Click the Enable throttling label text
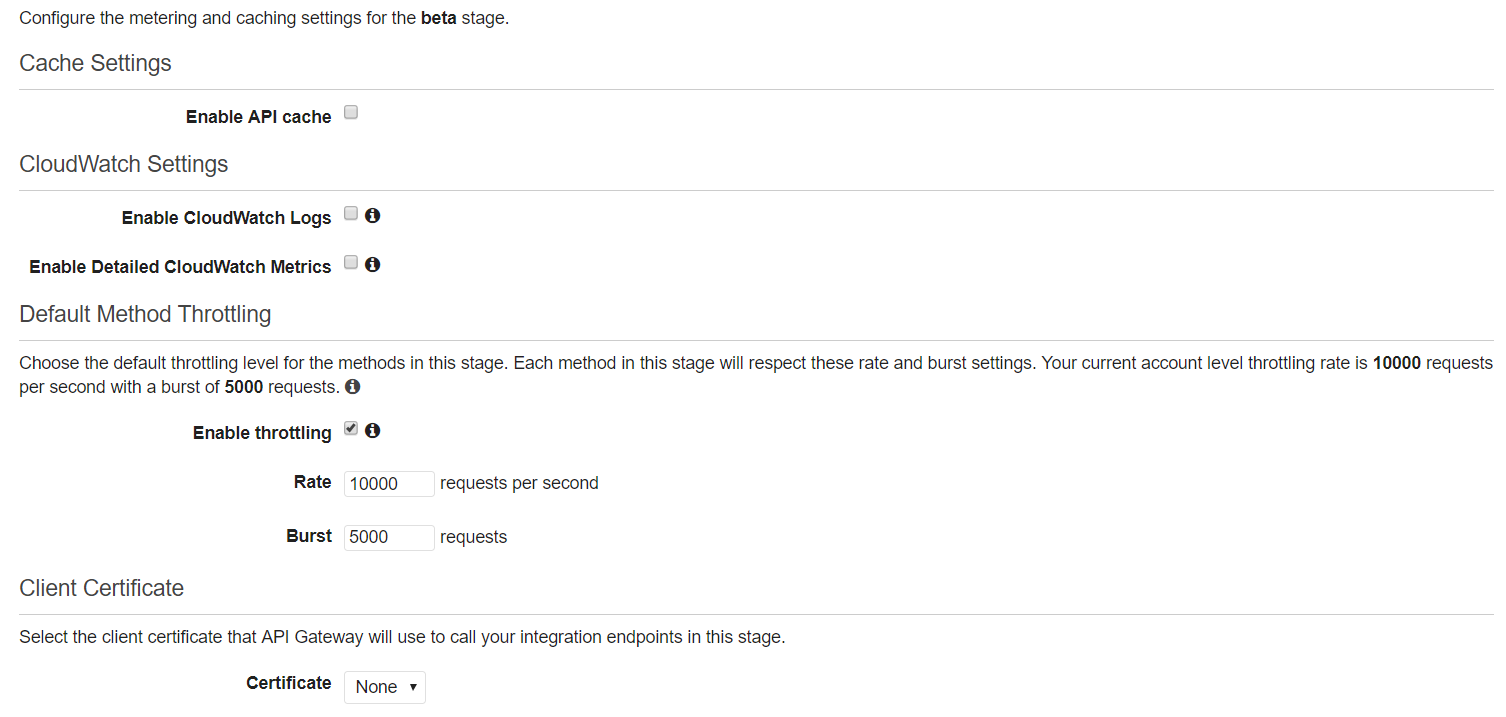Image resolution: width=1506 pixels, height=717 pixels. point(262,433)
